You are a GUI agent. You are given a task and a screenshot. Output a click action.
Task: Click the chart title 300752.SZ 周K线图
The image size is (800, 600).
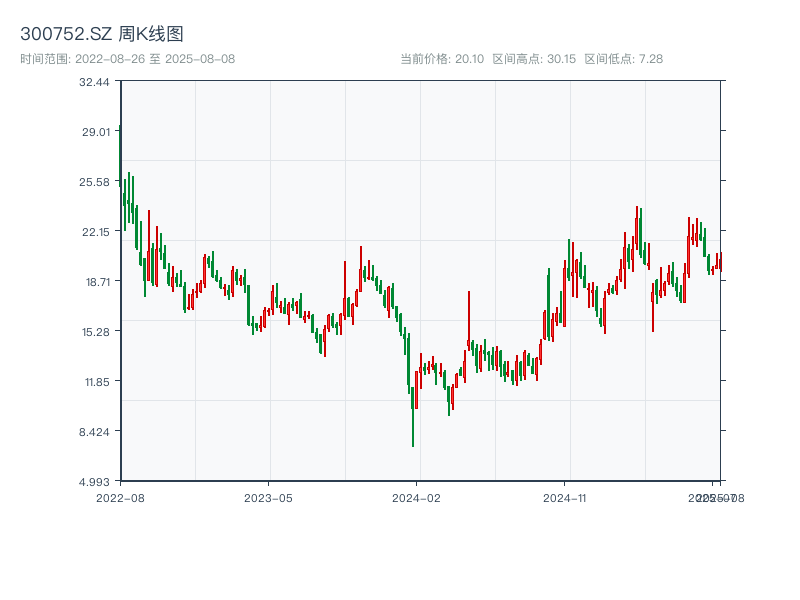click(x=101, y=35)
